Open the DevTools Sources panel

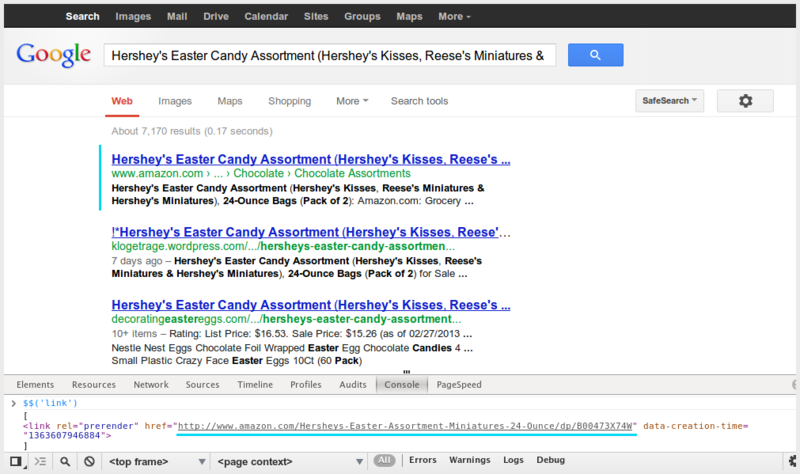click(203, 385)
